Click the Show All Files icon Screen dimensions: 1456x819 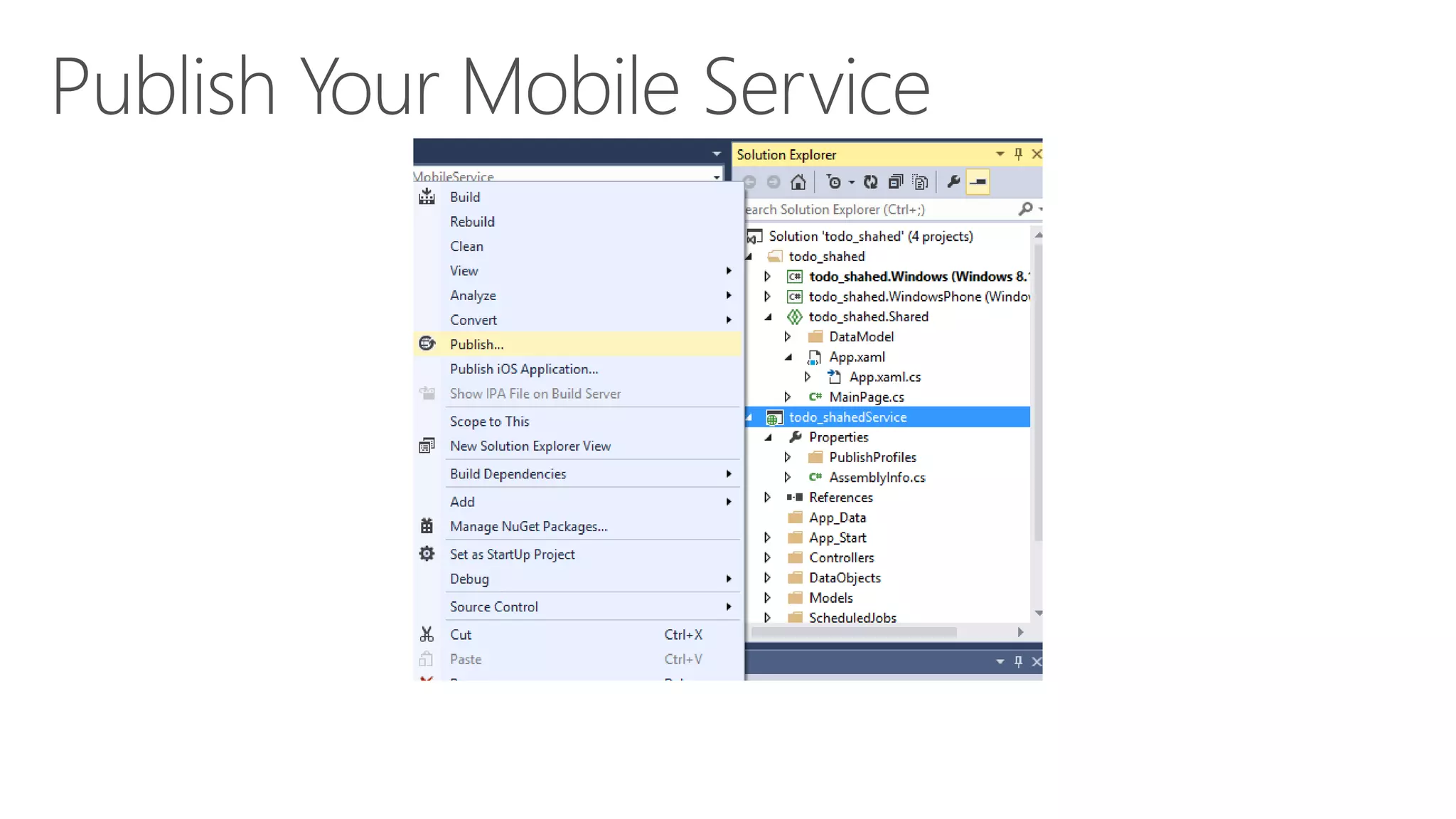[x=921, y=183]
